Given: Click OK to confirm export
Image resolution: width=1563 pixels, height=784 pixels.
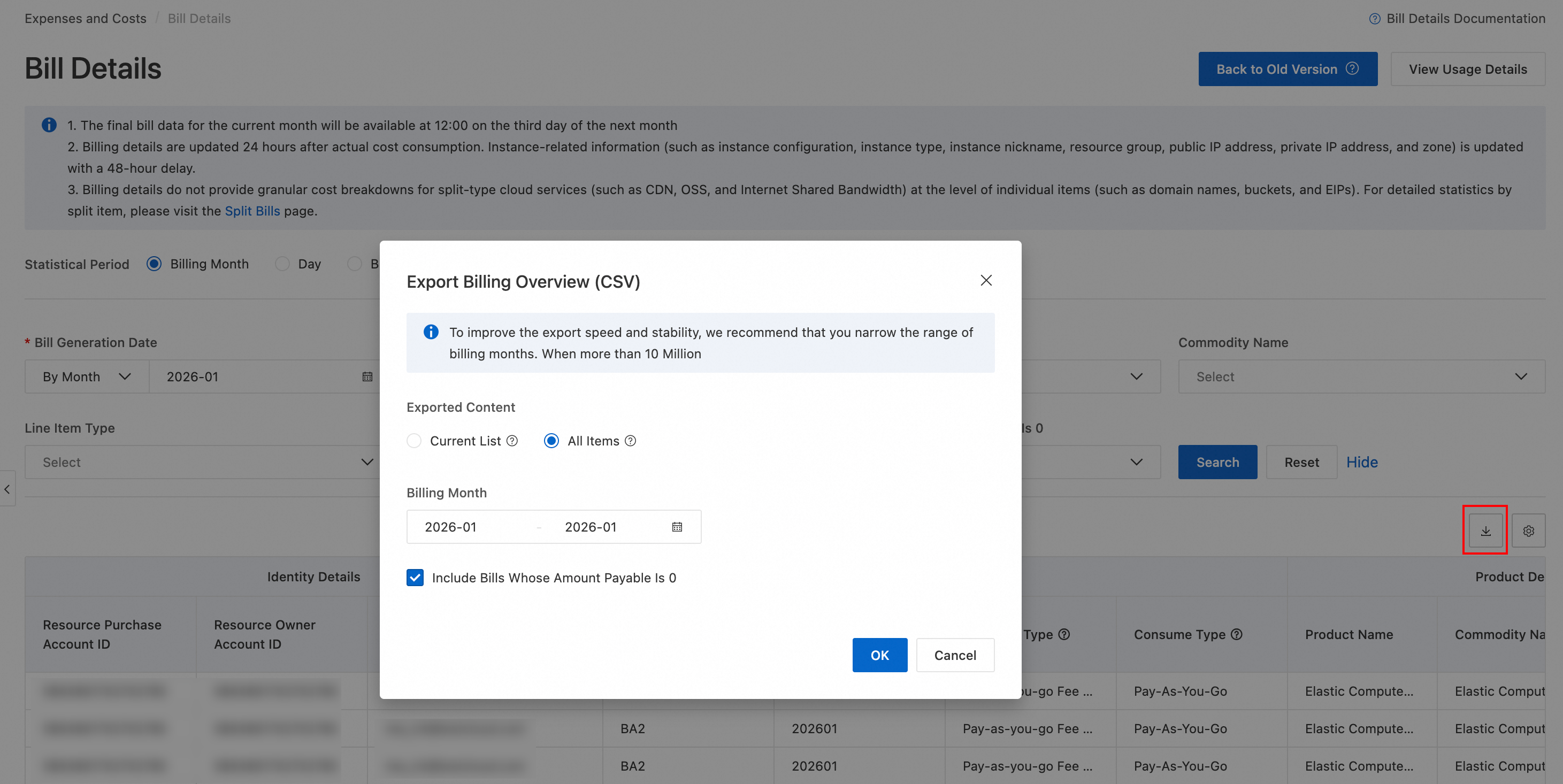Looking at the screenshot, I should (879, 655).
